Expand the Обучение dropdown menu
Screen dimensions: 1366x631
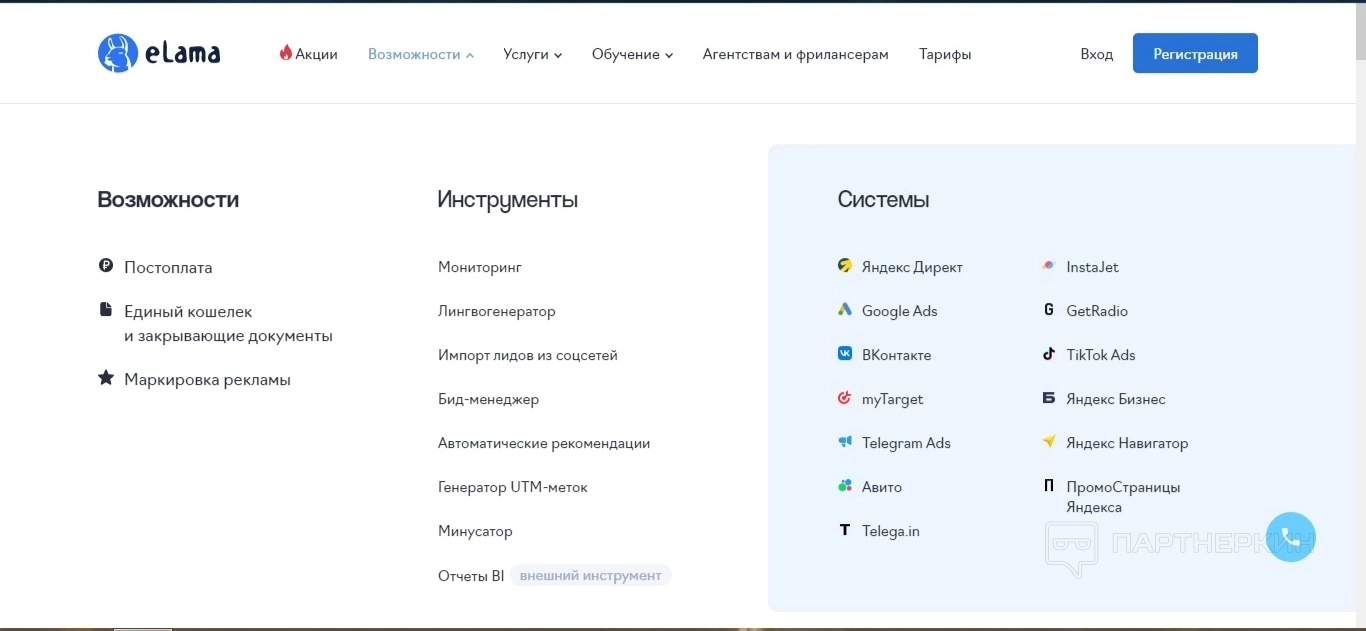pyautogui.click(x=632, y=54)
